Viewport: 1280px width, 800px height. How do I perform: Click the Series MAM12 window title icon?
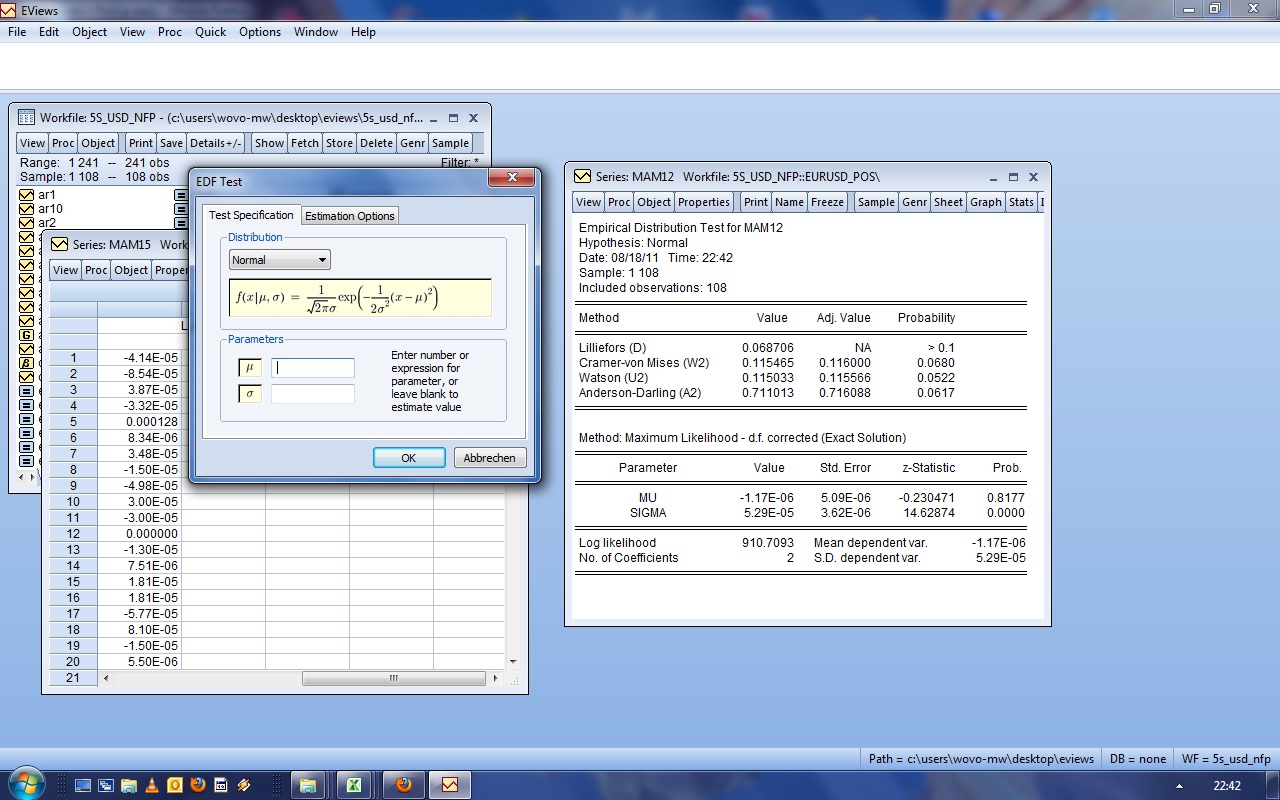coord(582,176)
